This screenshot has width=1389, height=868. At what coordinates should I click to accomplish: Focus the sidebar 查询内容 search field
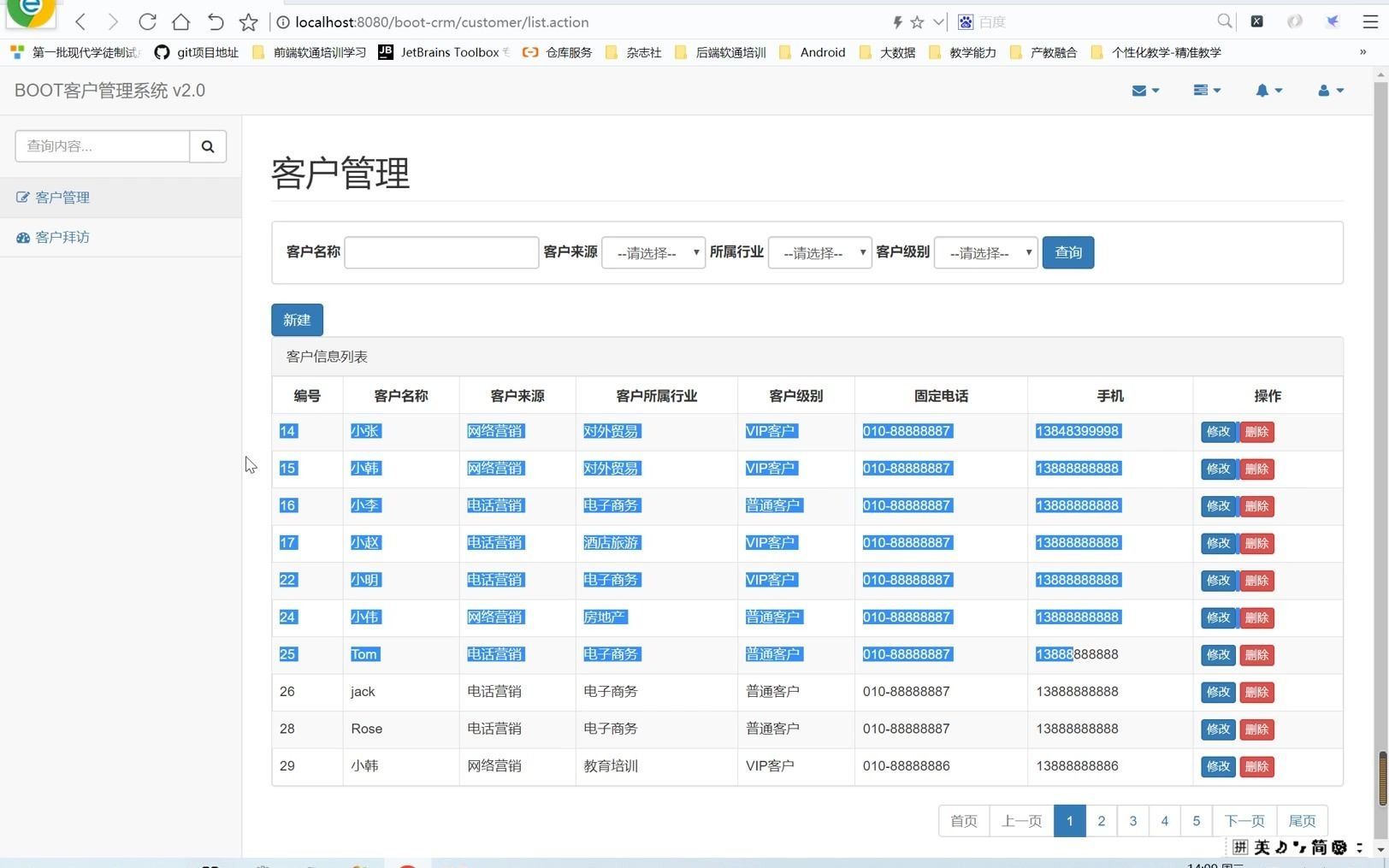(103, 146)
